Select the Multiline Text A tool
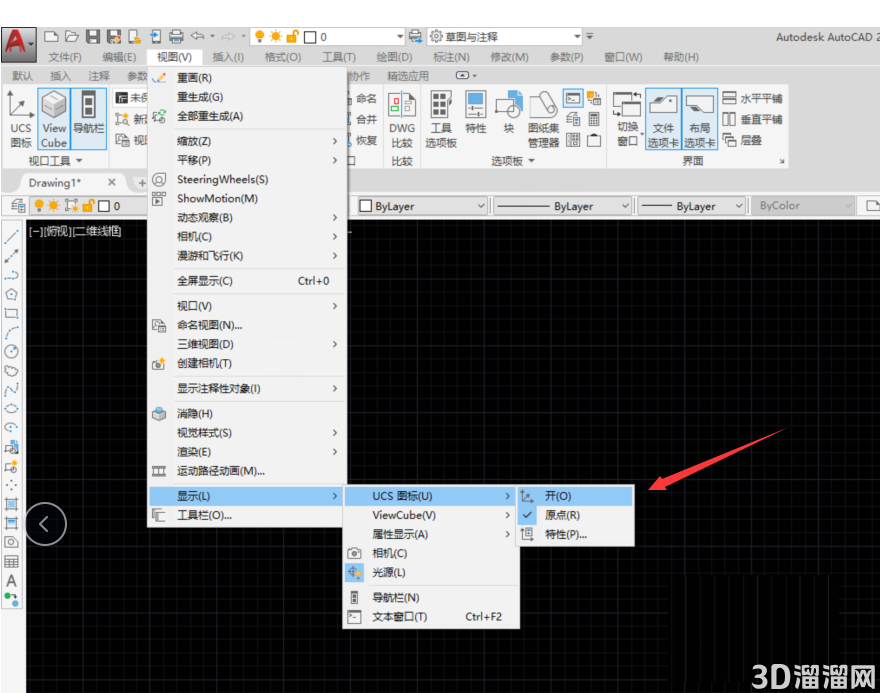Viewport: 880px width, 693px height. [x=11, y=581]
